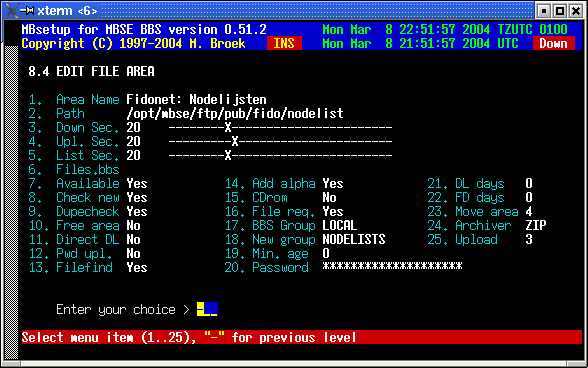Image resolution: width=588 pixels, height=368 pixels.
Task: Select menu item 2 Path
Action: pos(57,114)
